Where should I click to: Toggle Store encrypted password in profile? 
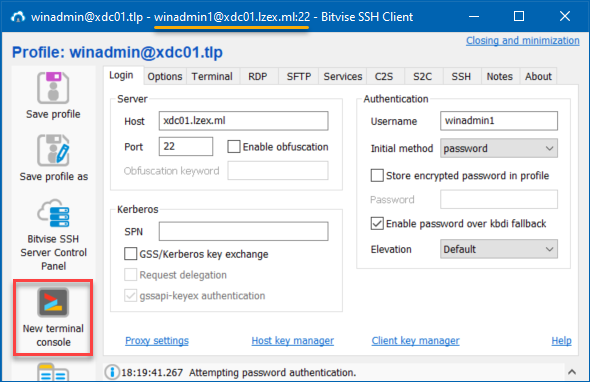(x=377, y=175)
